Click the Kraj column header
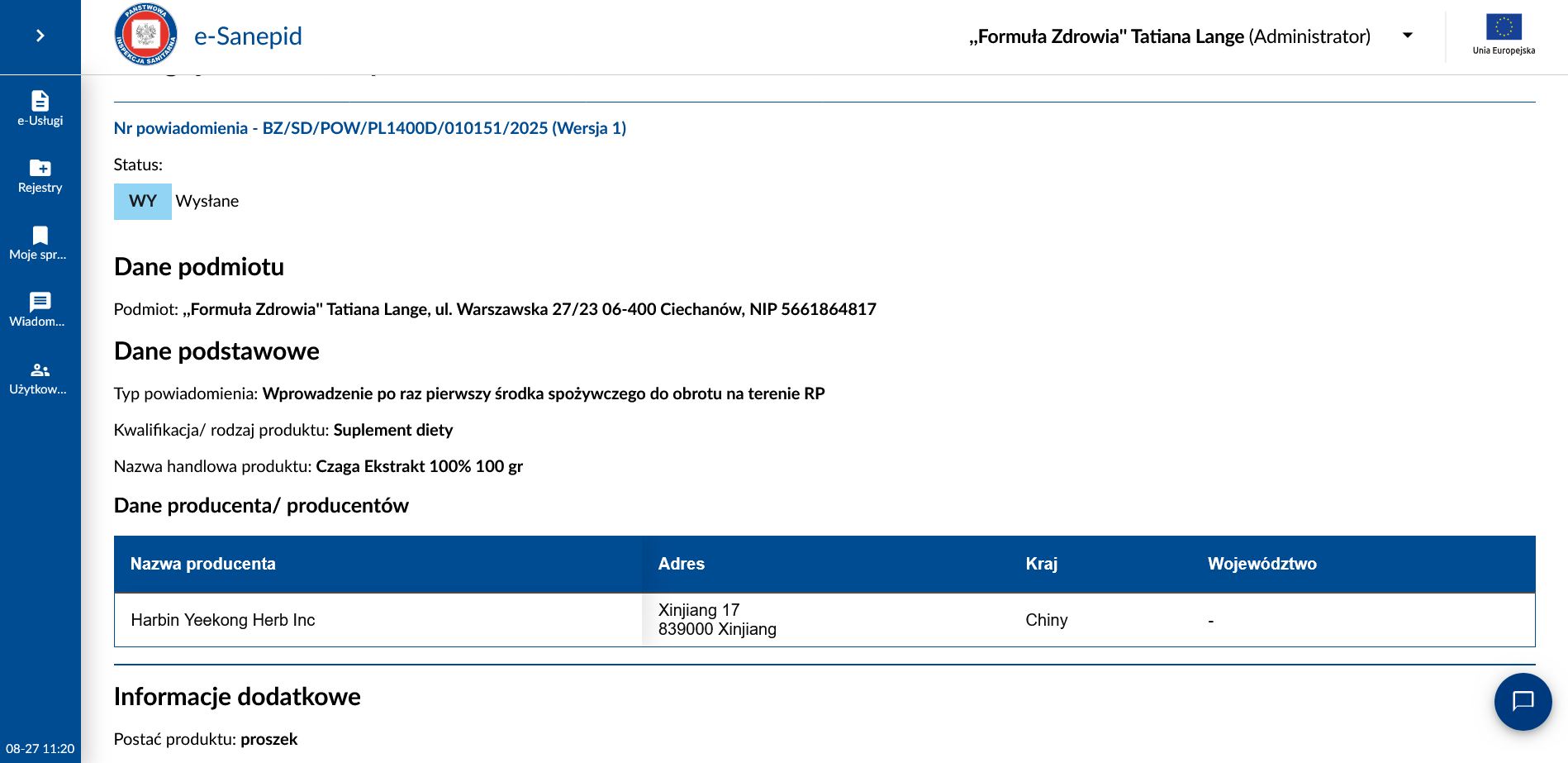1568x763 pixels. point(1041,564)
